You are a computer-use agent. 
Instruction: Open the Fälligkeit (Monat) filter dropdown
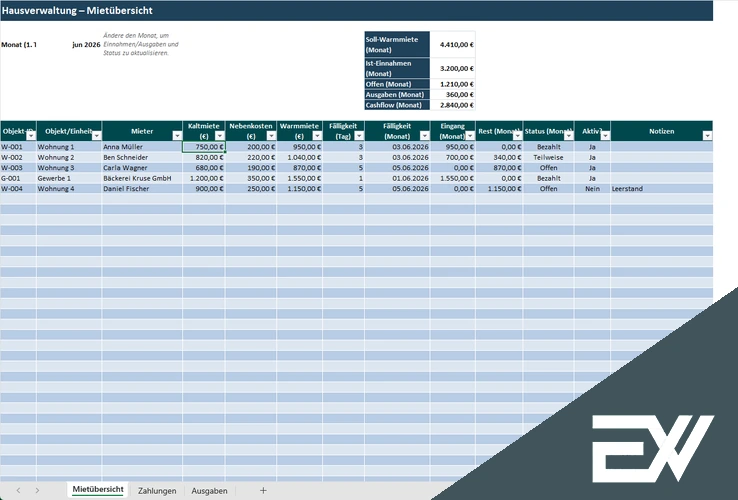point(424,136)
